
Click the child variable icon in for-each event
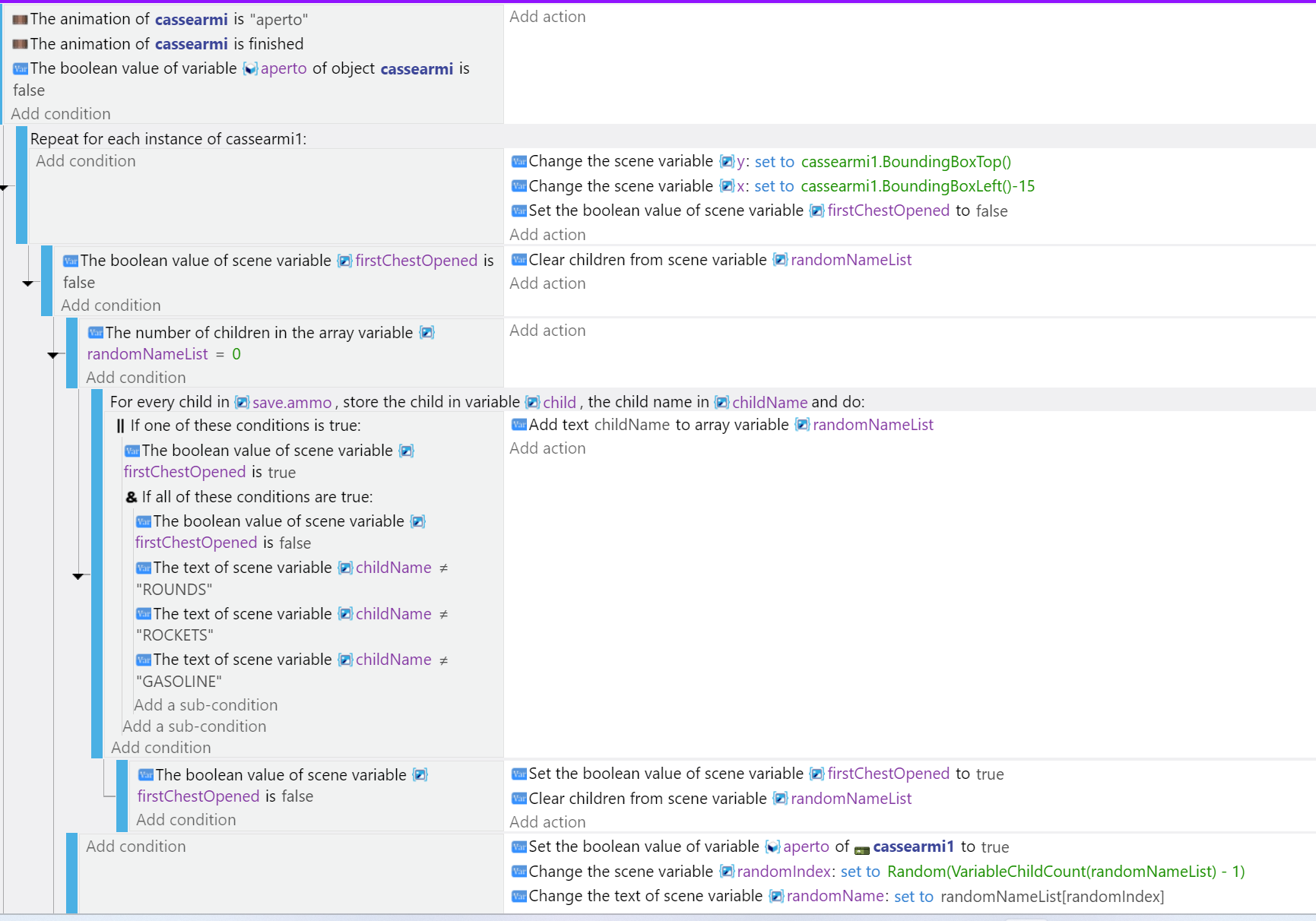532,402
